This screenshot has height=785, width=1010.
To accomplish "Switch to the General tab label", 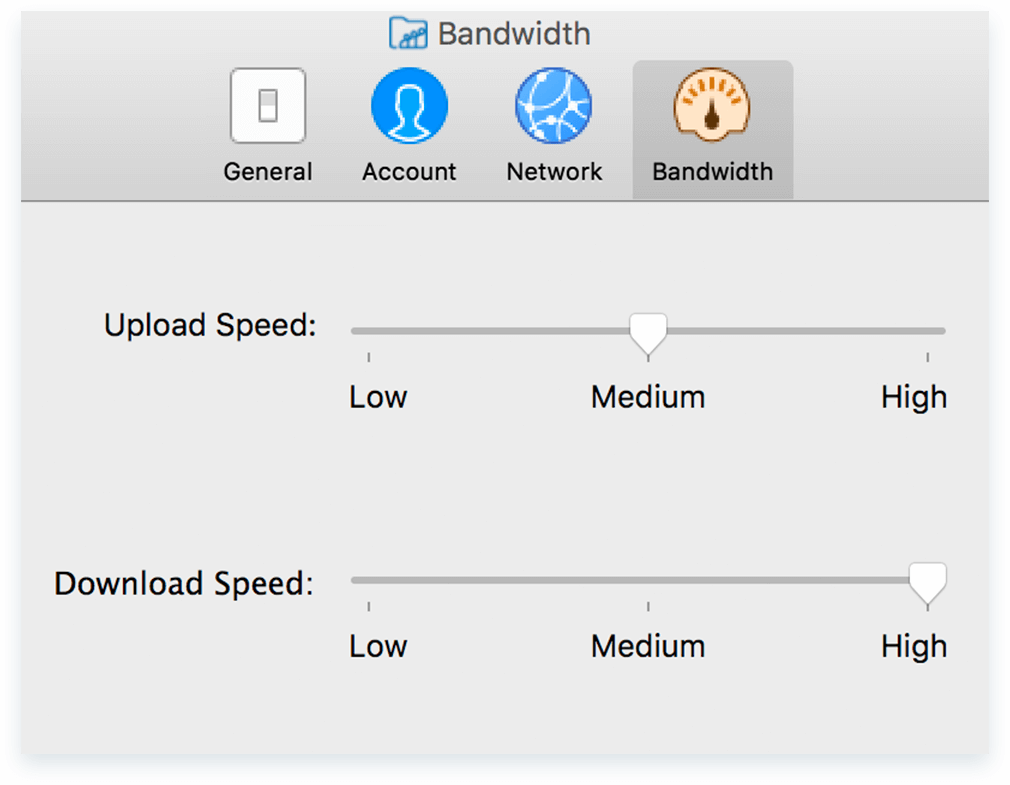I will coord(268,172).
